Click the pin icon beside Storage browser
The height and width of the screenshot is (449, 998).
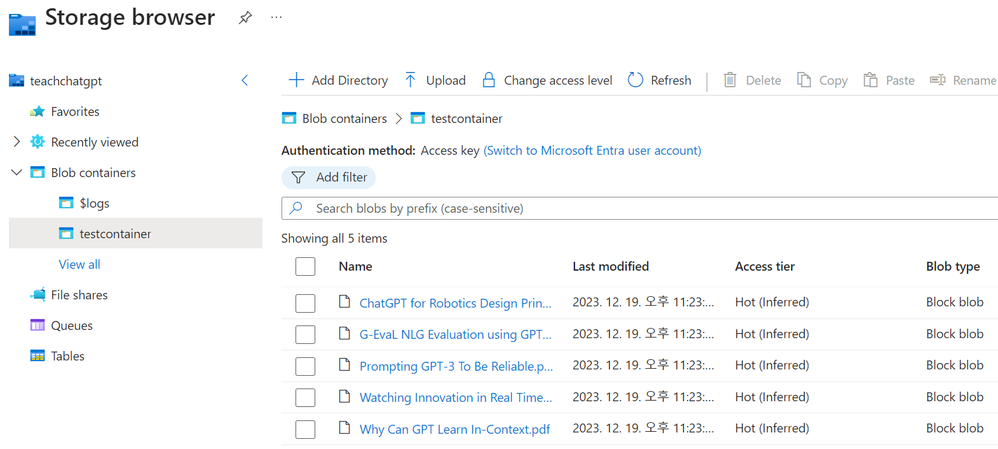245,18
